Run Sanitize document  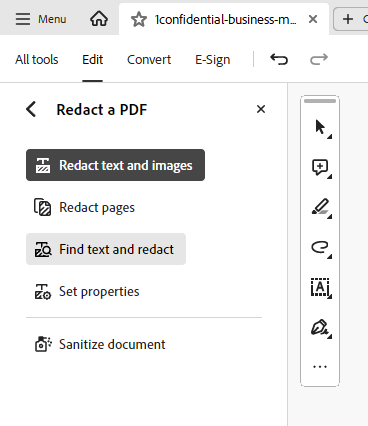pos(100,344)
